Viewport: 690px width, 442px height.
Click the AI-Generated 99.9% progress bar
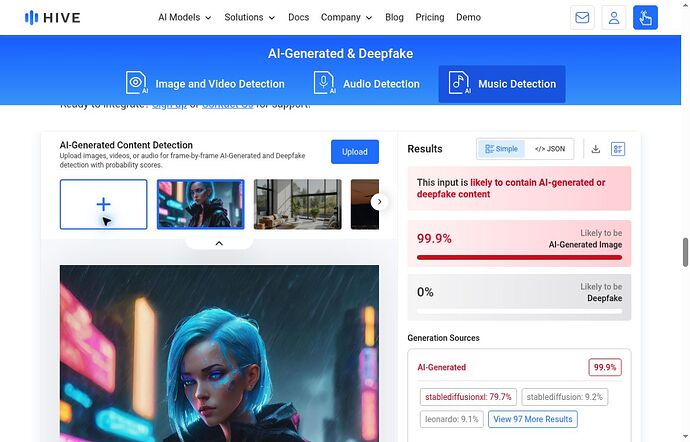click(x=519, y=258)
